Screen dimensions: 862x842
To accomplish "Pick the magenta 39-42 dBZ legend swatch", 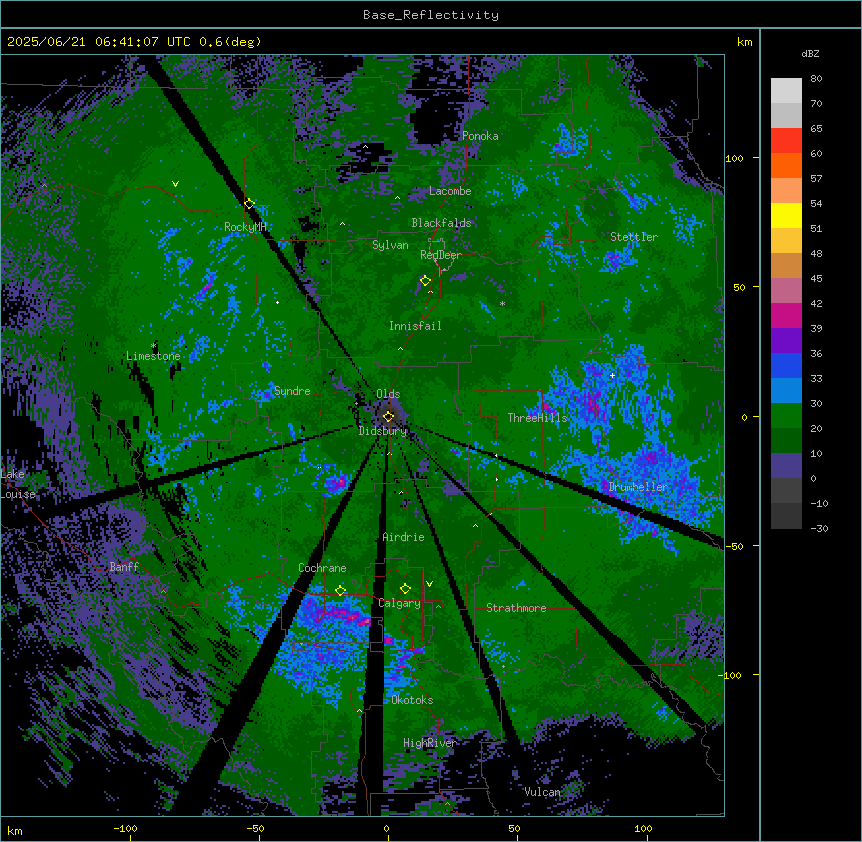I will pos(786,316).
